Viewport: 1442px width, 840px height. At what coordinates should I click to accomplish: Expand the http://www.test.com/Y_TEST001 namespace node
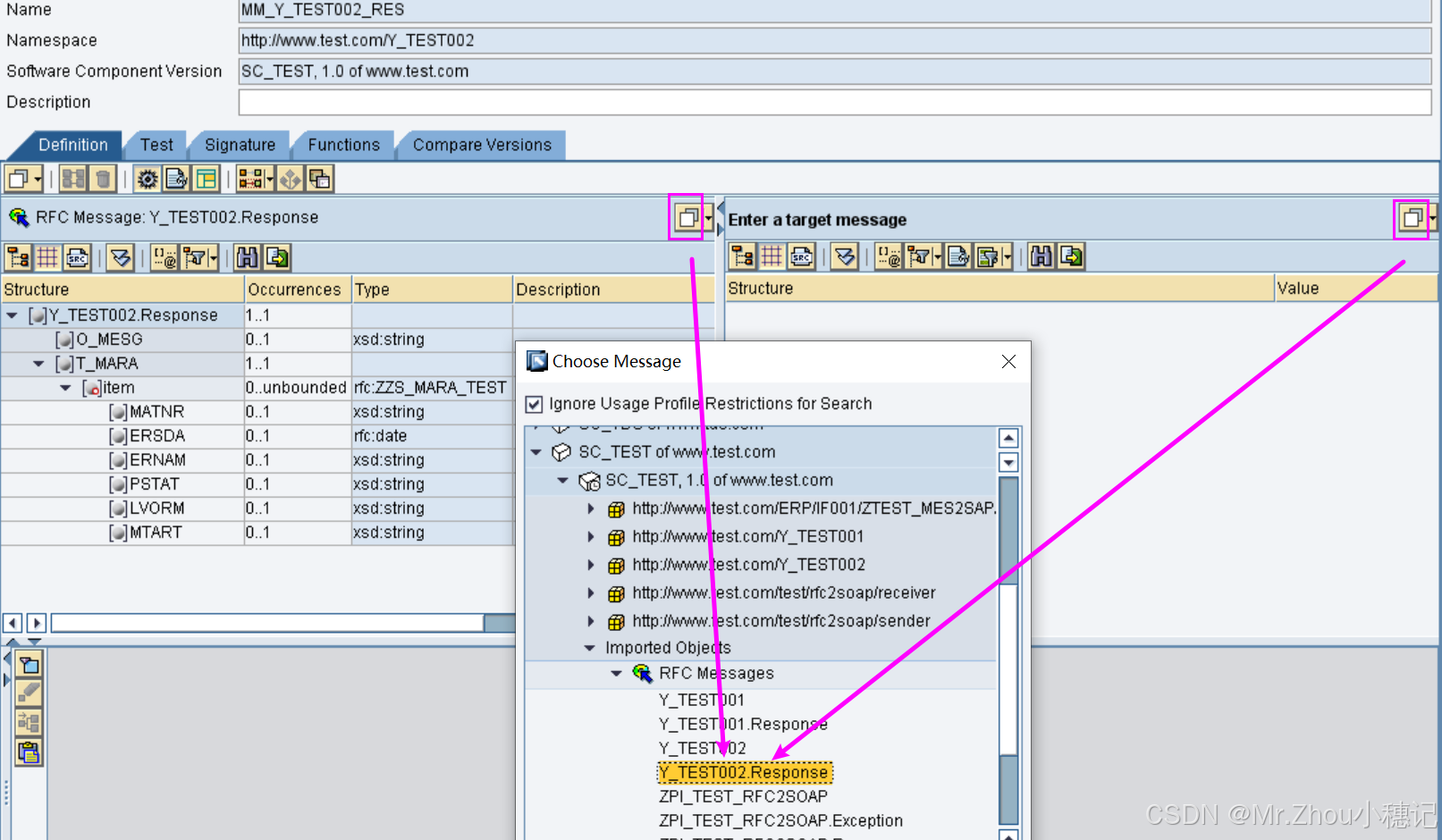[591, 536]
